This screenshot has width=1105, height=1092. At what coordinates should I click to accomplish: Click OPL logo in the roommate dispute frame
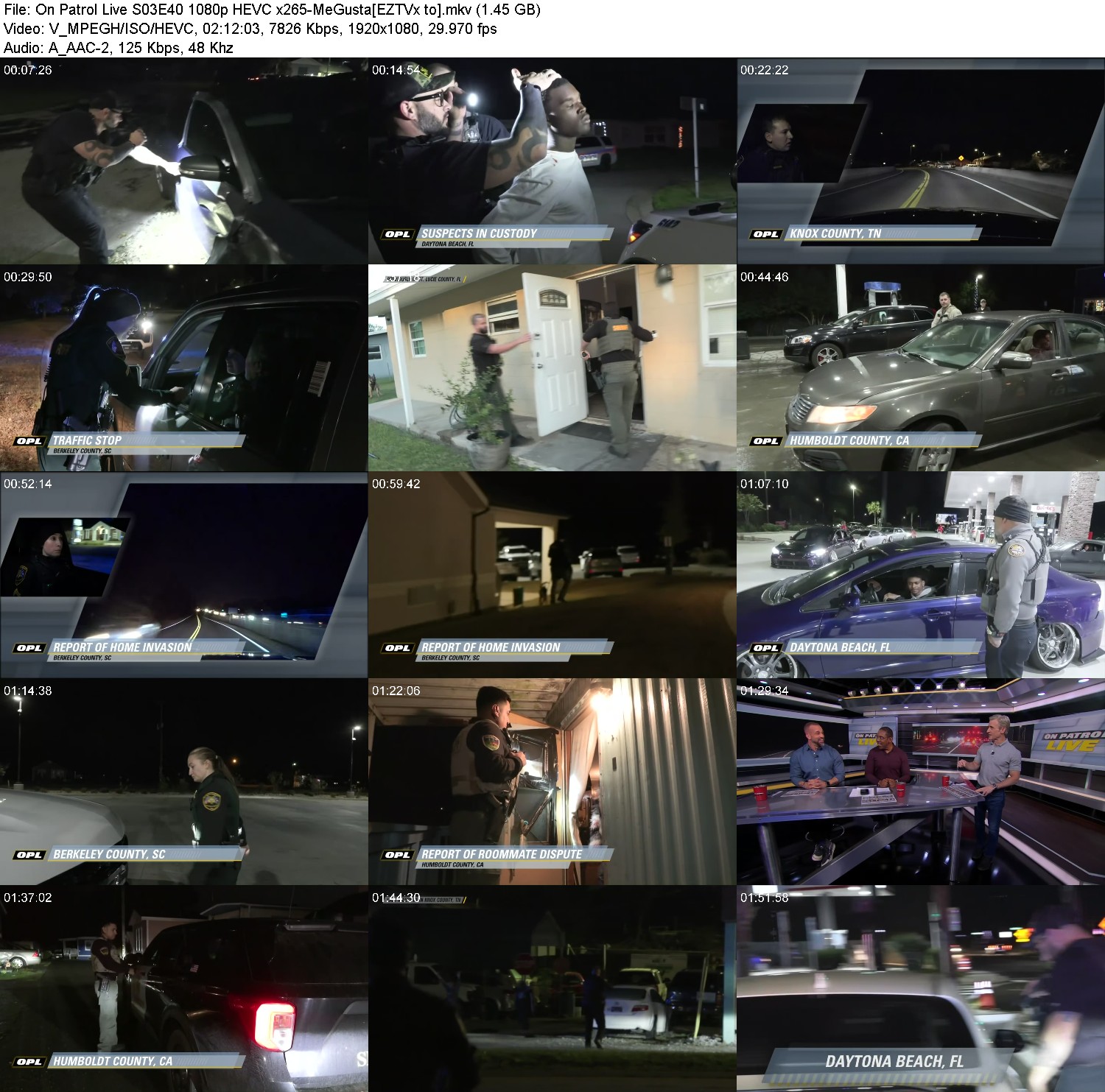click(398, 855)
